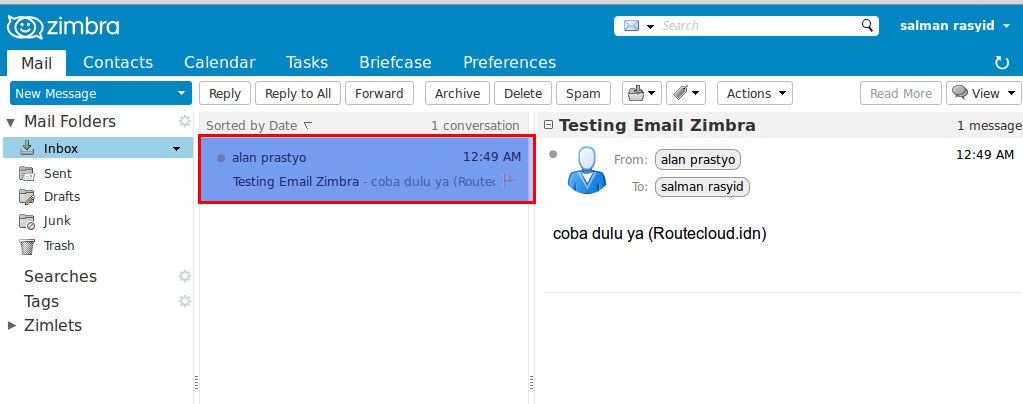Click the search magnifier icon
The height and width of the screenshot is (404, 1023).
click(867, 25)
